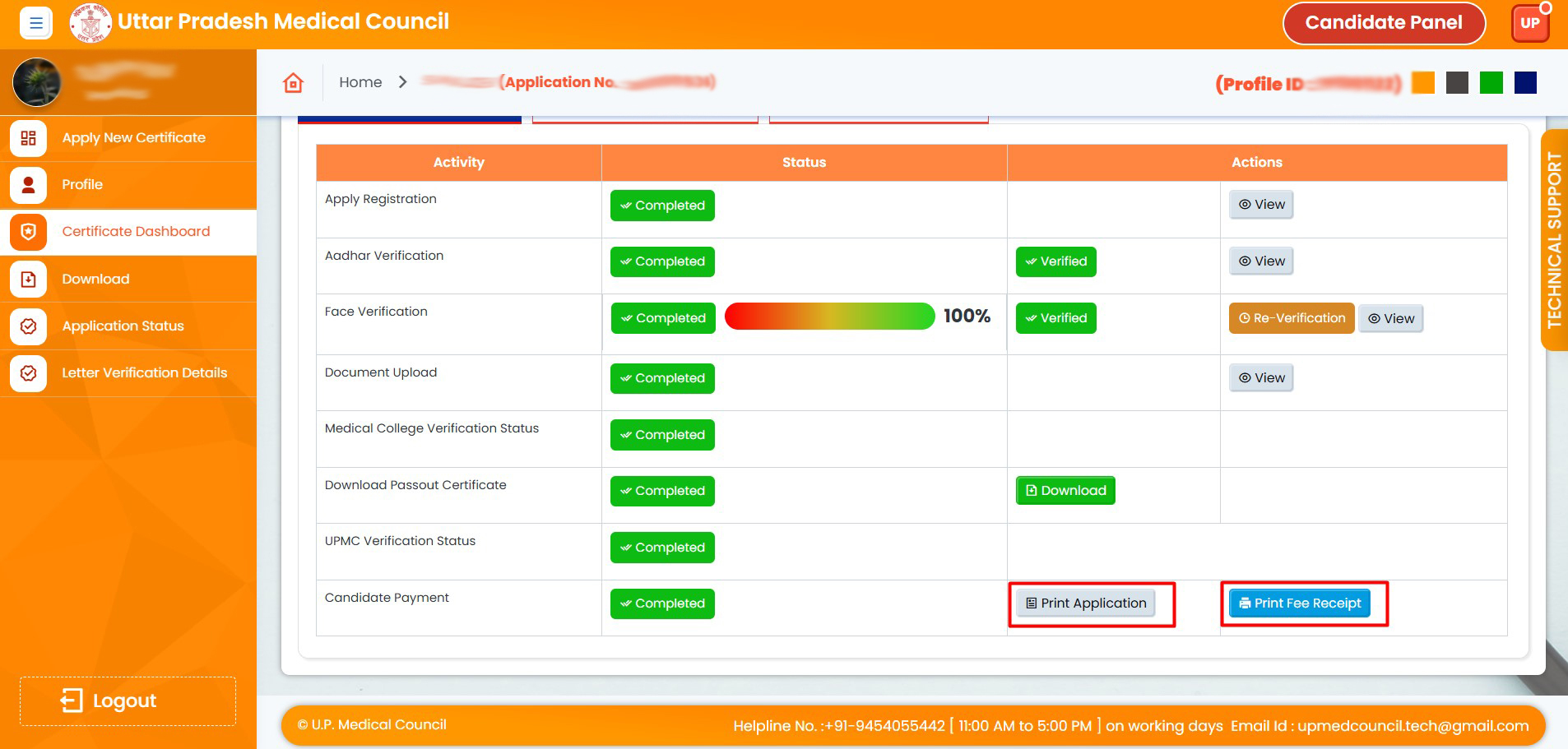The image size is (1568, 749).
Task: Open the Technical Support side tab
Action: click(x=1554, y=240)
